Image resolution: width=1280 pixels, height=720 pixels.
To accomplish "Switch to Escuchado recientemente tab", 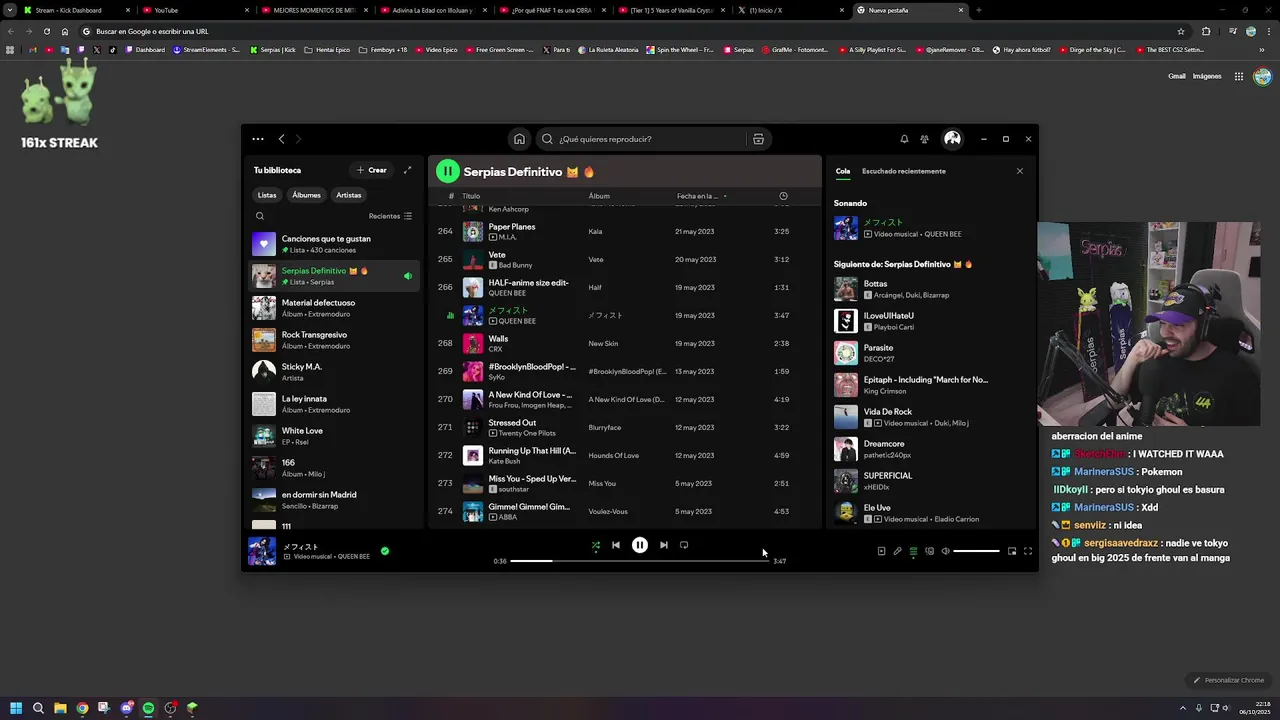I will tap(904, 171).
